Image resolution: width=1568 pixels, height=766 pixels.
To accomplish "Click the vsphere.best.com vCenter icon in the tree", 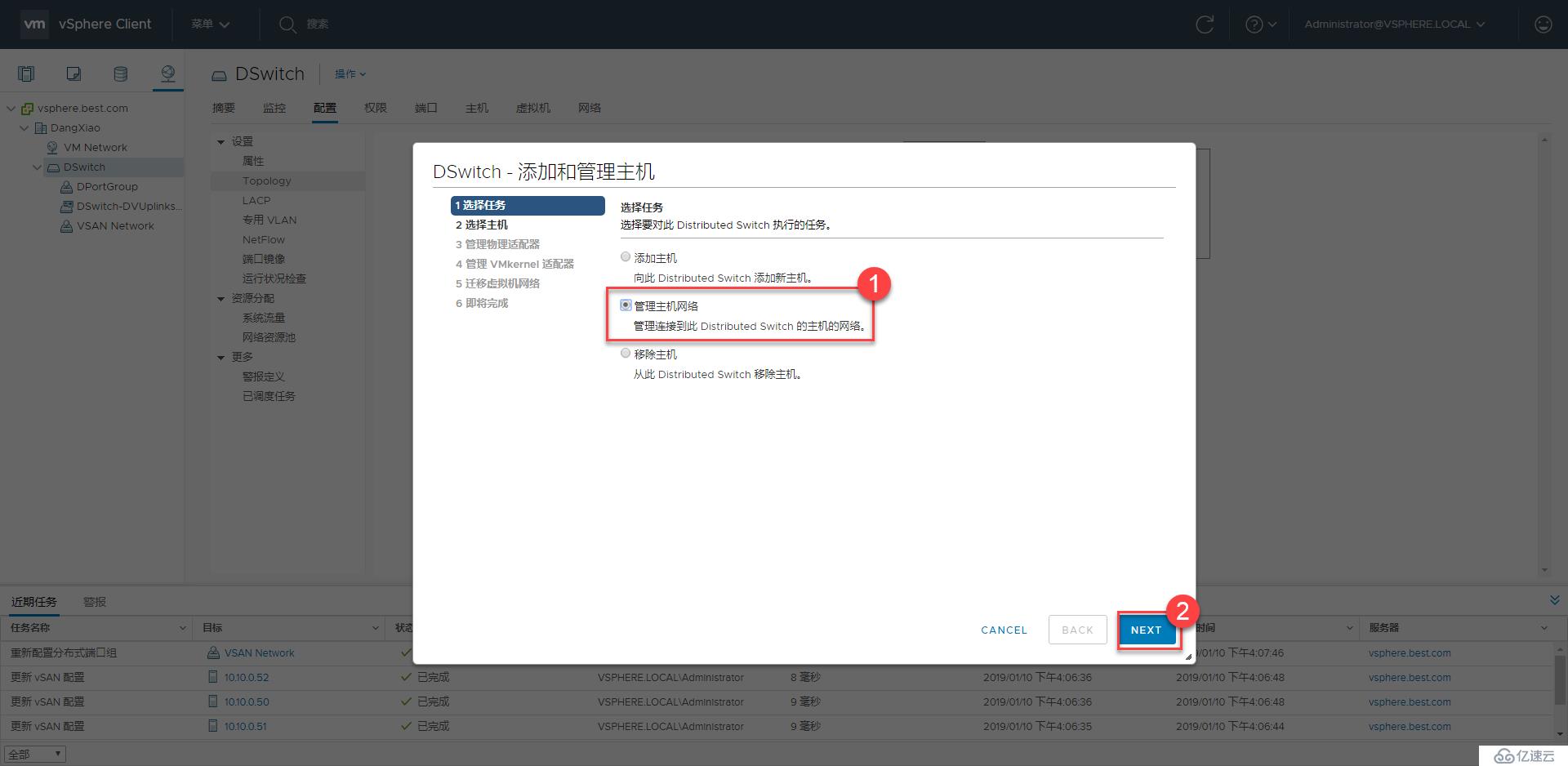I will [x=27, y=109].
